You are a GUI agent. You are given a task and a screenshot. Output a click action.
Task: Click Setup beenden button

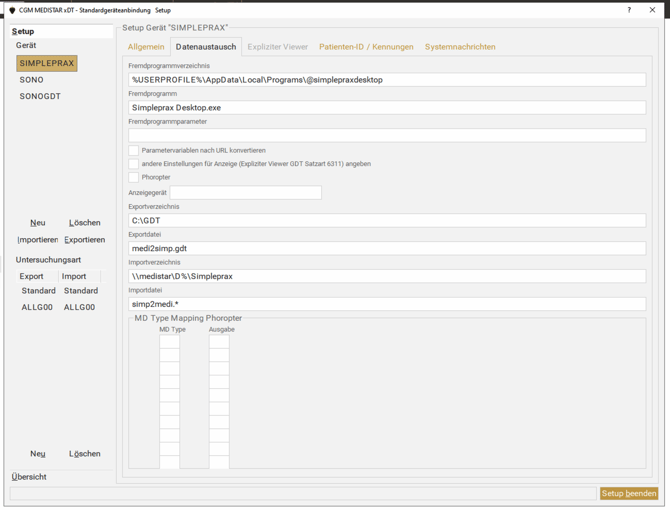click(x=629, y=494)
